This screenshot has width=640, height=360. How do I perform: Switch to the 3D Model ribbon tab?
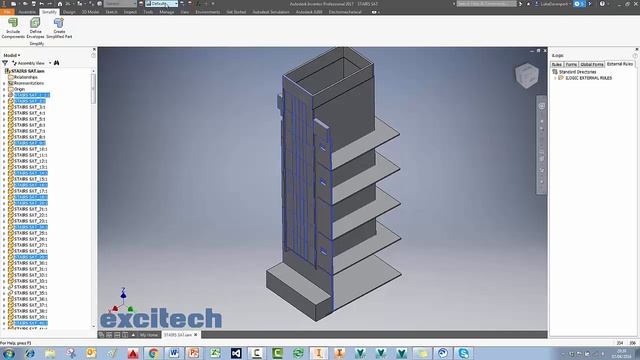click(90, 12)
